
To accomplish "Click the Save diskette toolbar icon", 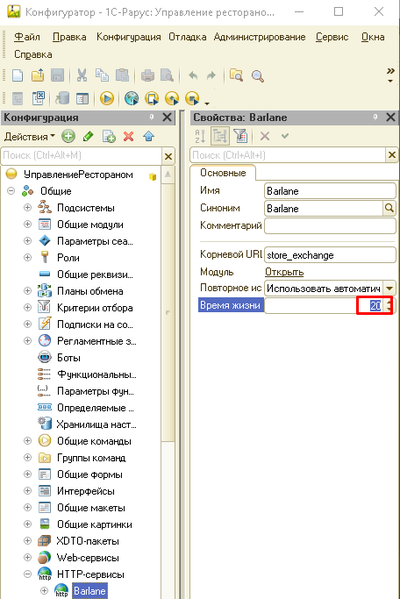I will coord(57,76).
